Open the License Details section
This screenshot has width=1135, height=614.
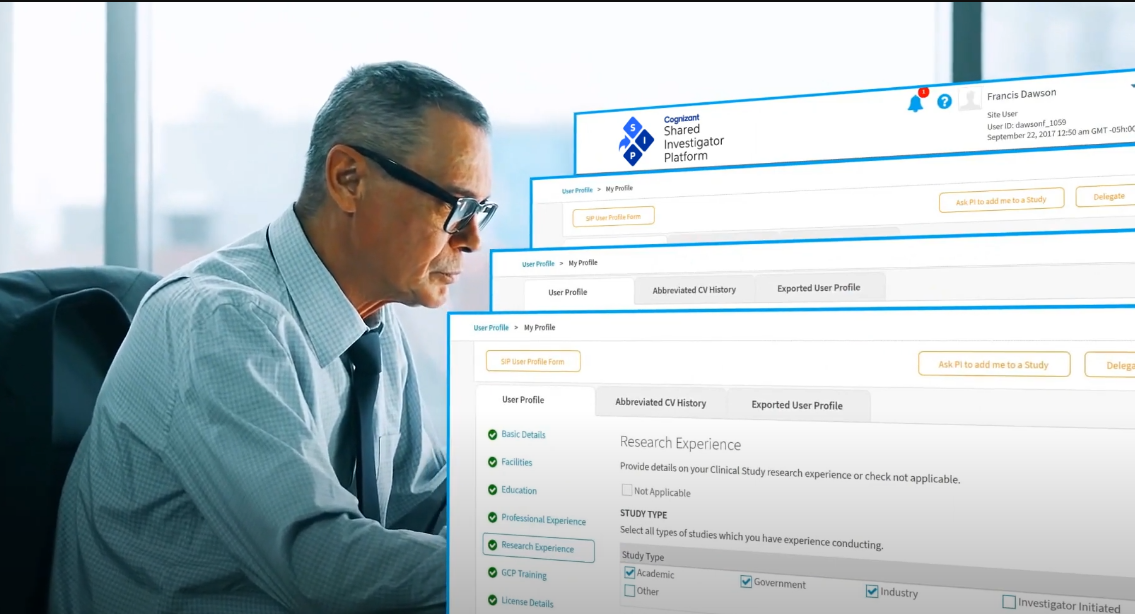point(527,602)
